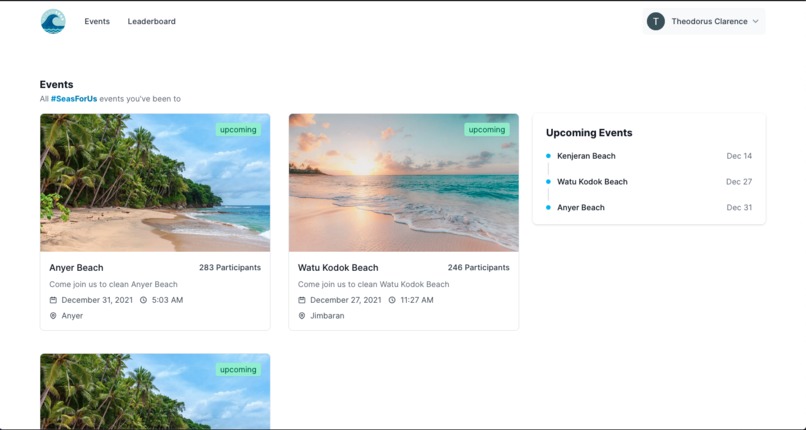Click the Anyer Beach card title

click(76, 268)
